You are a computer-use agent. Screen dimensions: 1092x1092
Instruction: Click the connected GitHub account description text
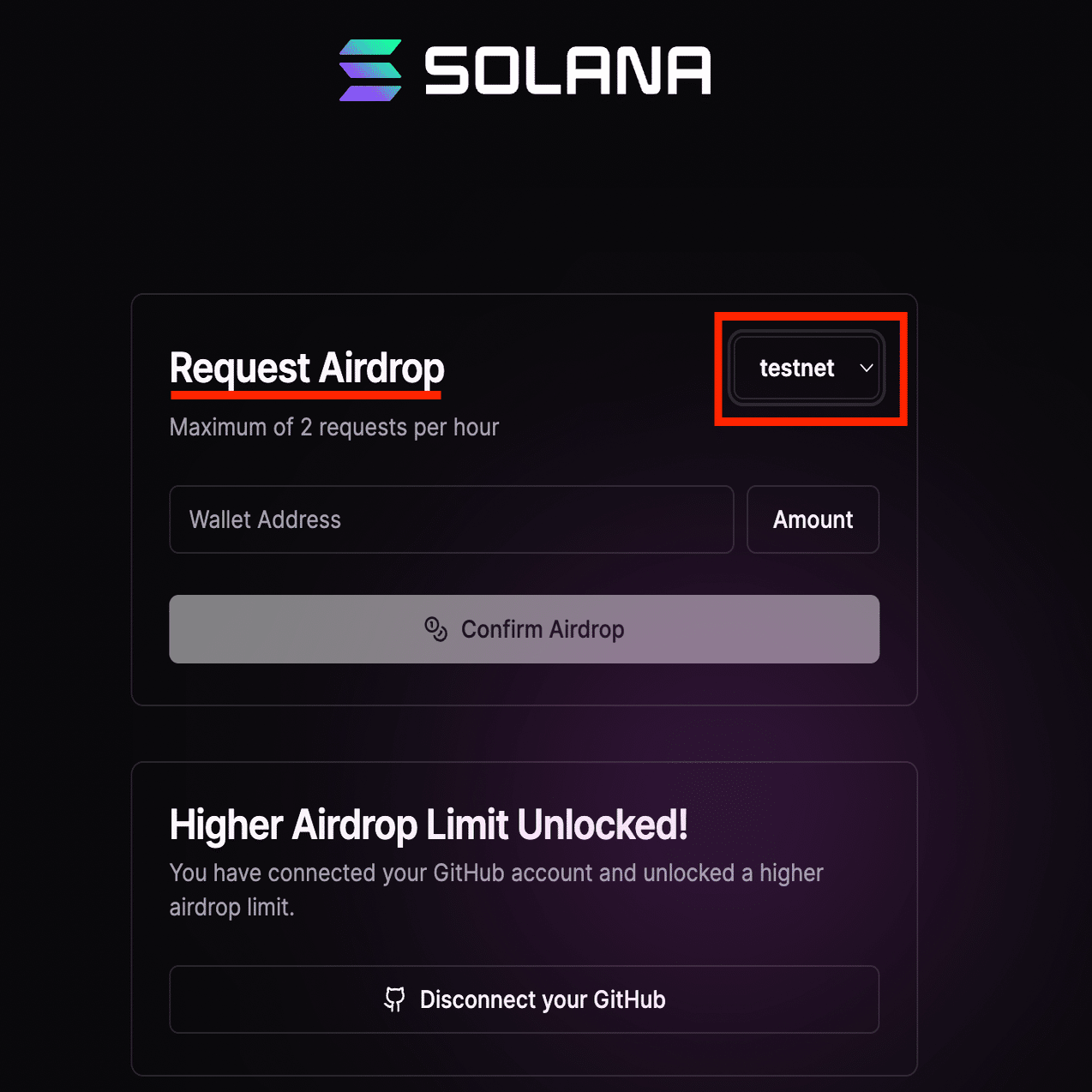pos(495,873)
